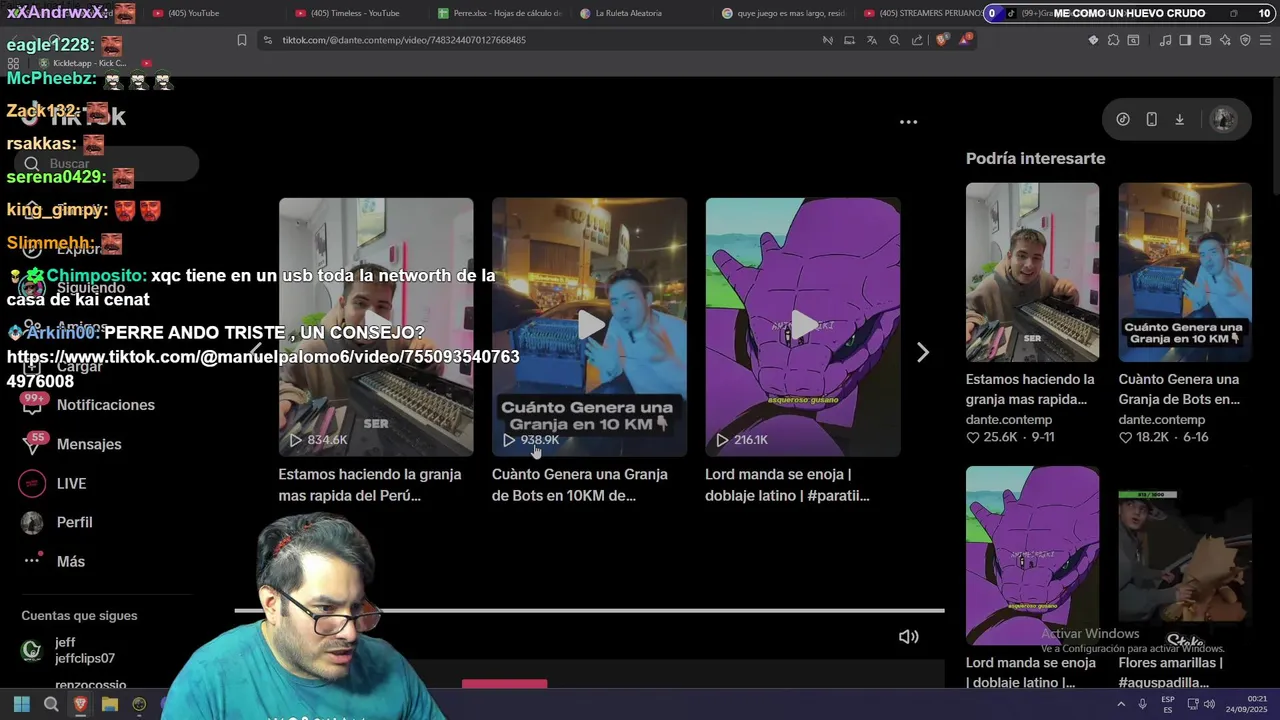Image resolution: width=1280 pixels, height=720 pixels.
Task: Show hidden system tray icons chevron
Action: [x=1121, y=704]
